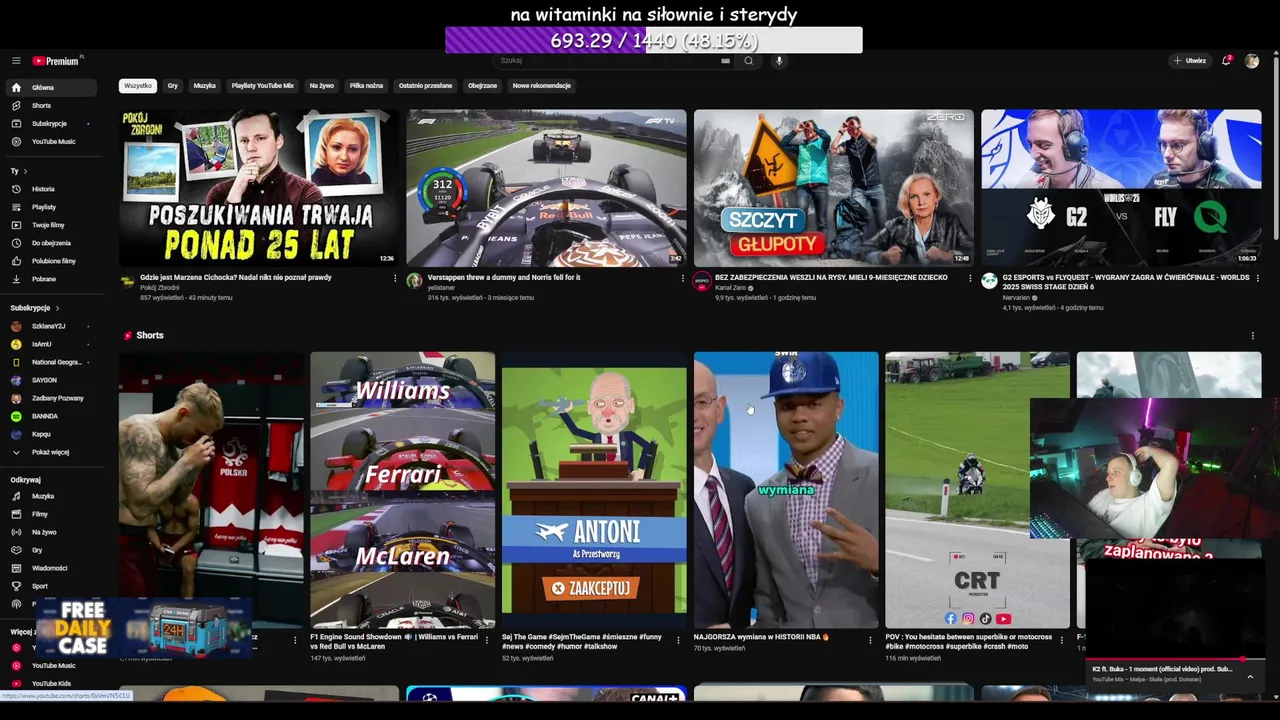Viewport: 1280px width, 720px height.
Task: Expand the Subskrypcje section header
Action: click(35, 308)
